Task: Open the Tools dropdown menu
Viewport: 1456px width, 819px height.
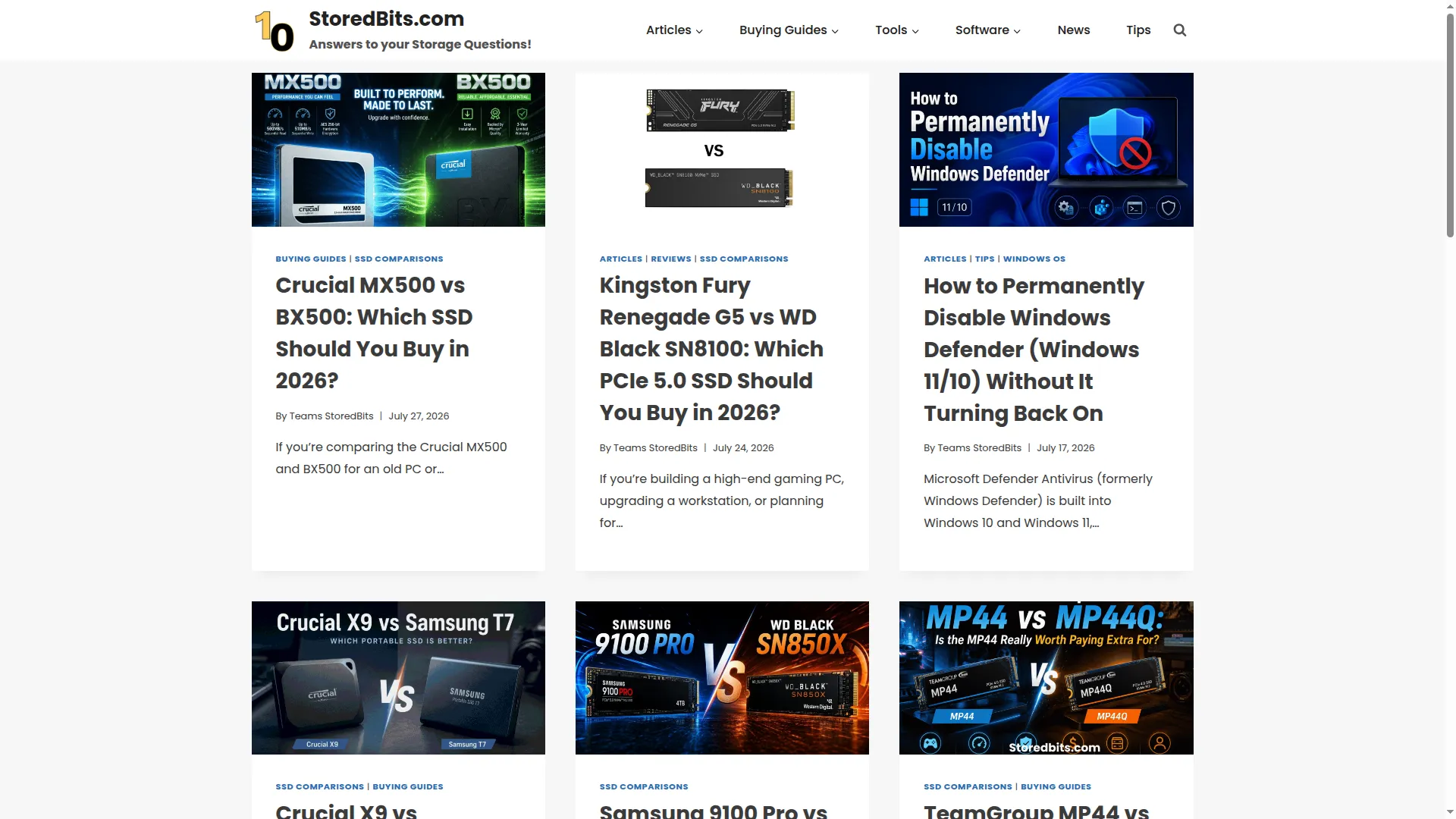Action: coord(897,30)
